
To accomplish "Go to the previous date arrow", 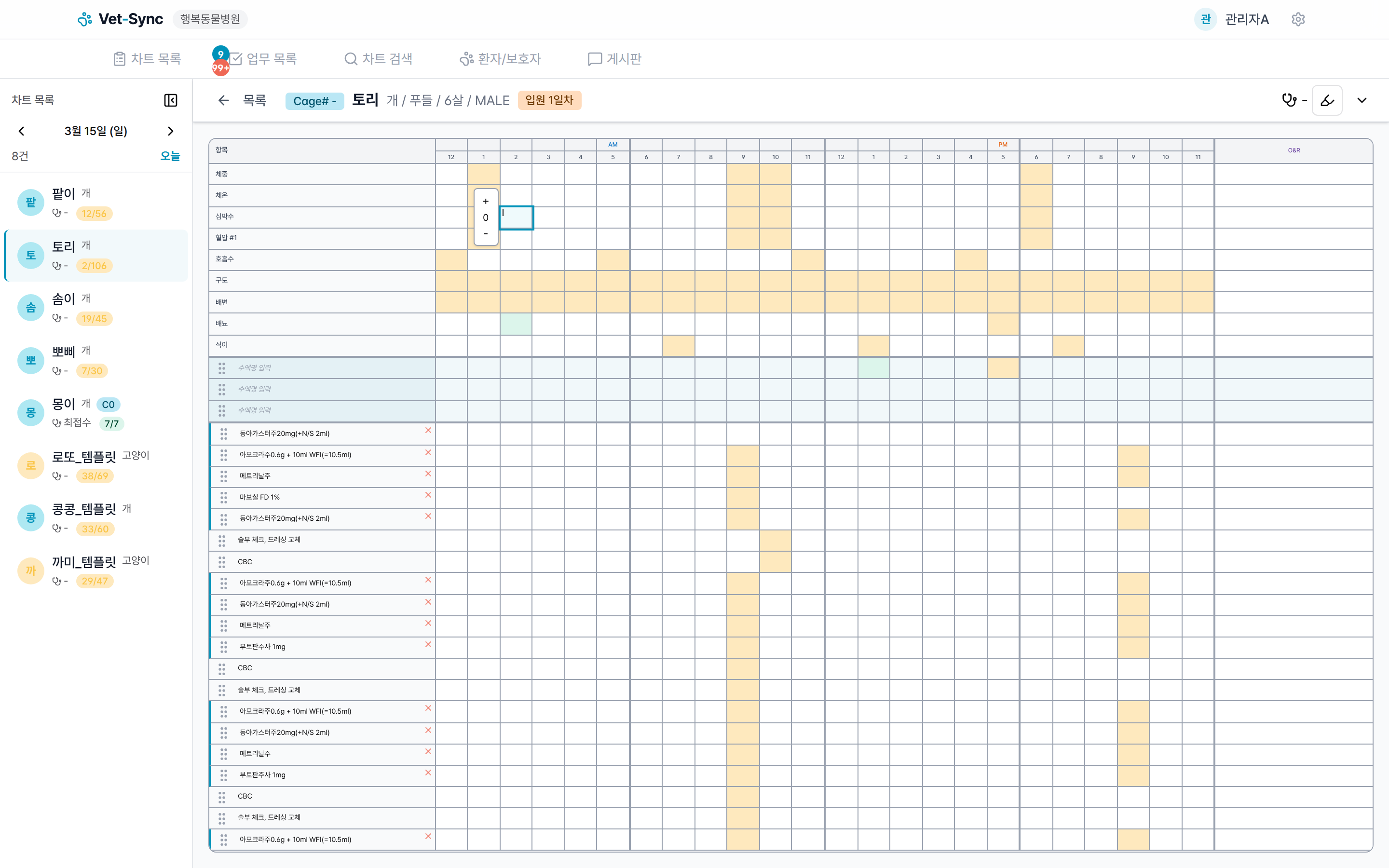I will (22, 131).
